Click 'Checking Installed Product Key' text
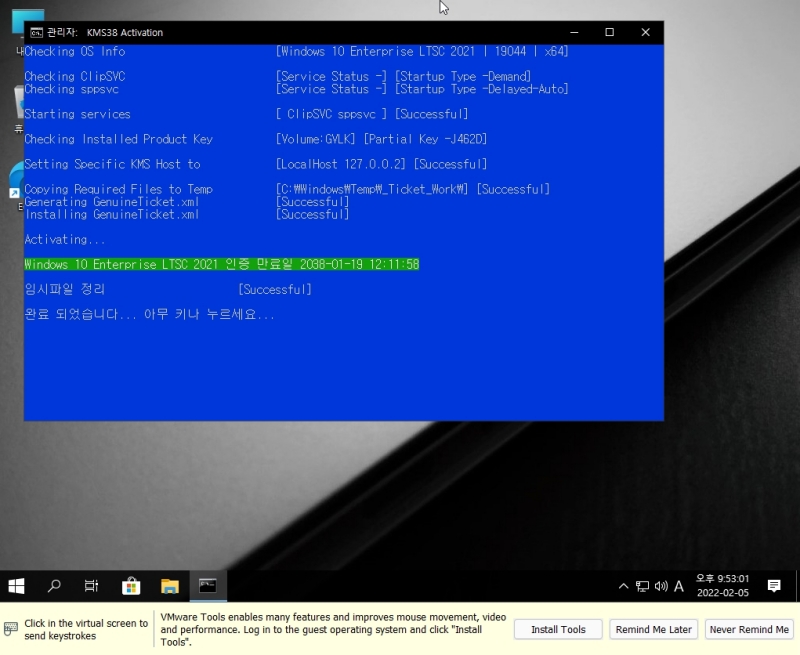Image resolution: width=800 pixels, height=655 pixels. 118,139
